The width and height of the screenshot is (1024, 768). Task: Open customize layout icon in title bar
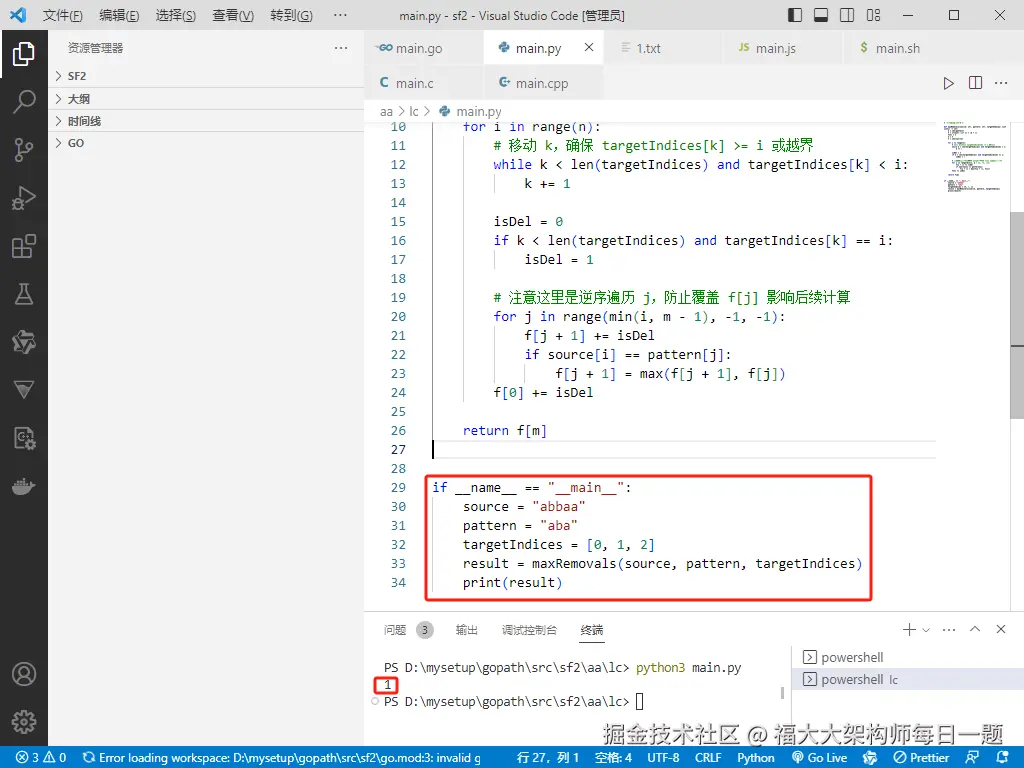[x=873, y=15]
